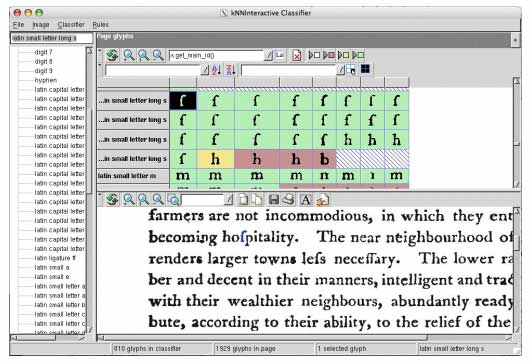This screenshot has height=364, width=530.
Task: Delete selected glyphs with the red X icon
Action: click(296, 55)
